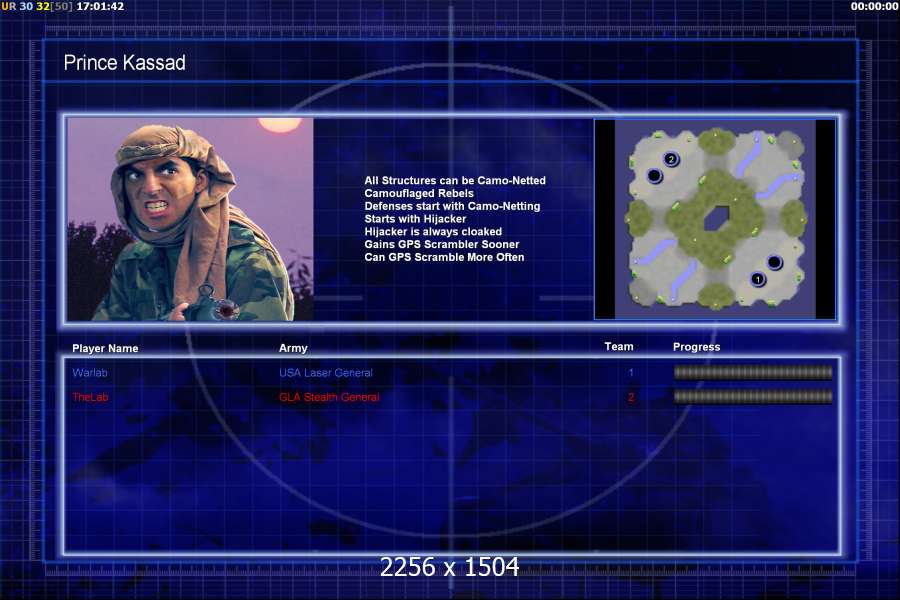Select the 'Can GPS Scramble More Often' line
Image resolution: width=900 pixels, height=600 pixels.
444,257
